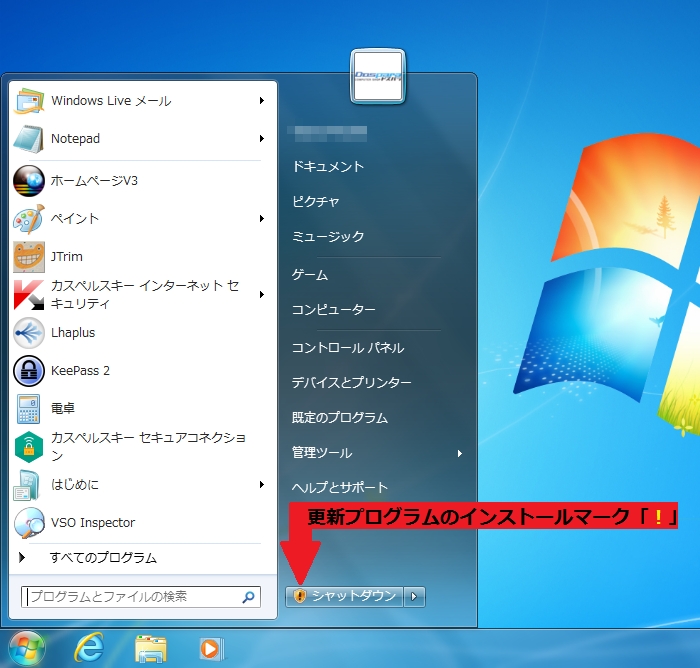Select the Lhaplus label
This screenshot has height=668, width=700.
pos(73,333)
